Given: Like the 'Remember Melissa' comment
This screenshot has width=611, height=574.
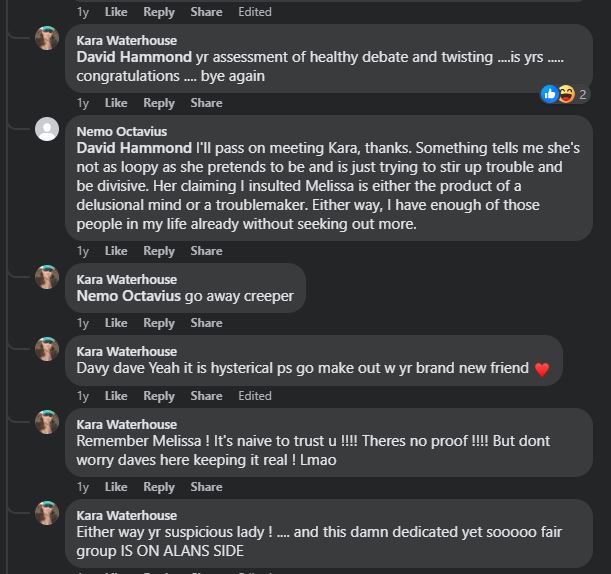Looking at the screenshot, I should (x=116, y=487).
